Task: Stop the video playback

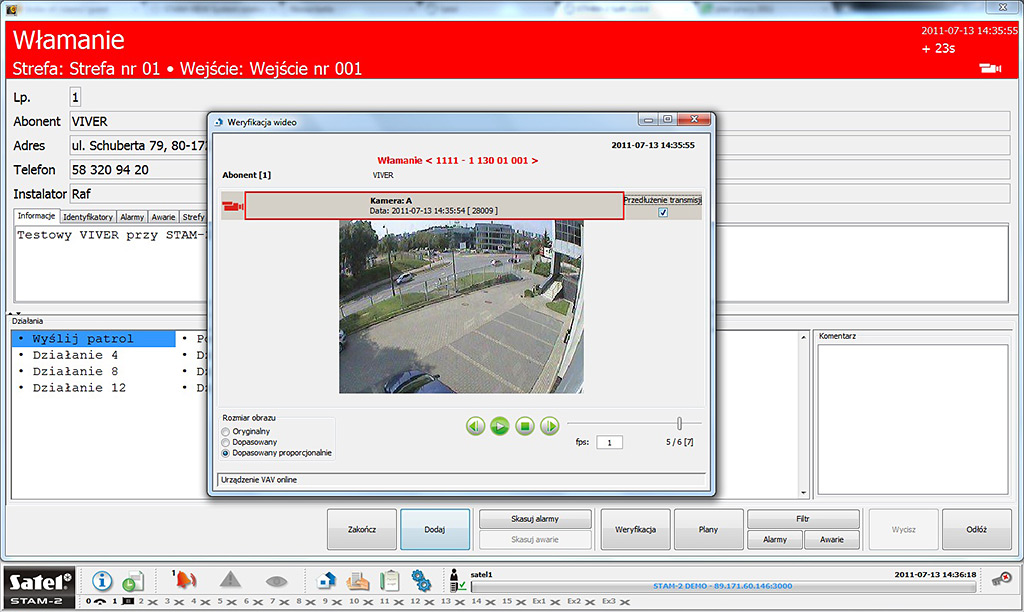Action: [x=525, y=427]
